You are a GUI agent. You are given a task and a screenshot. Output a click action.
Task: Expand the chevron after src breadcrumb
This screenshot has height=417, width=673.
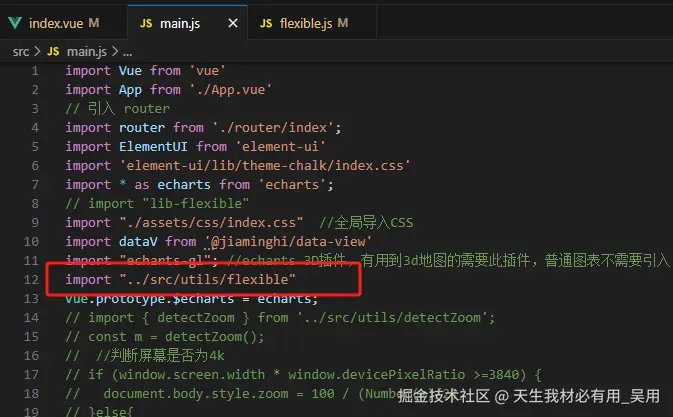click(37, 51)
